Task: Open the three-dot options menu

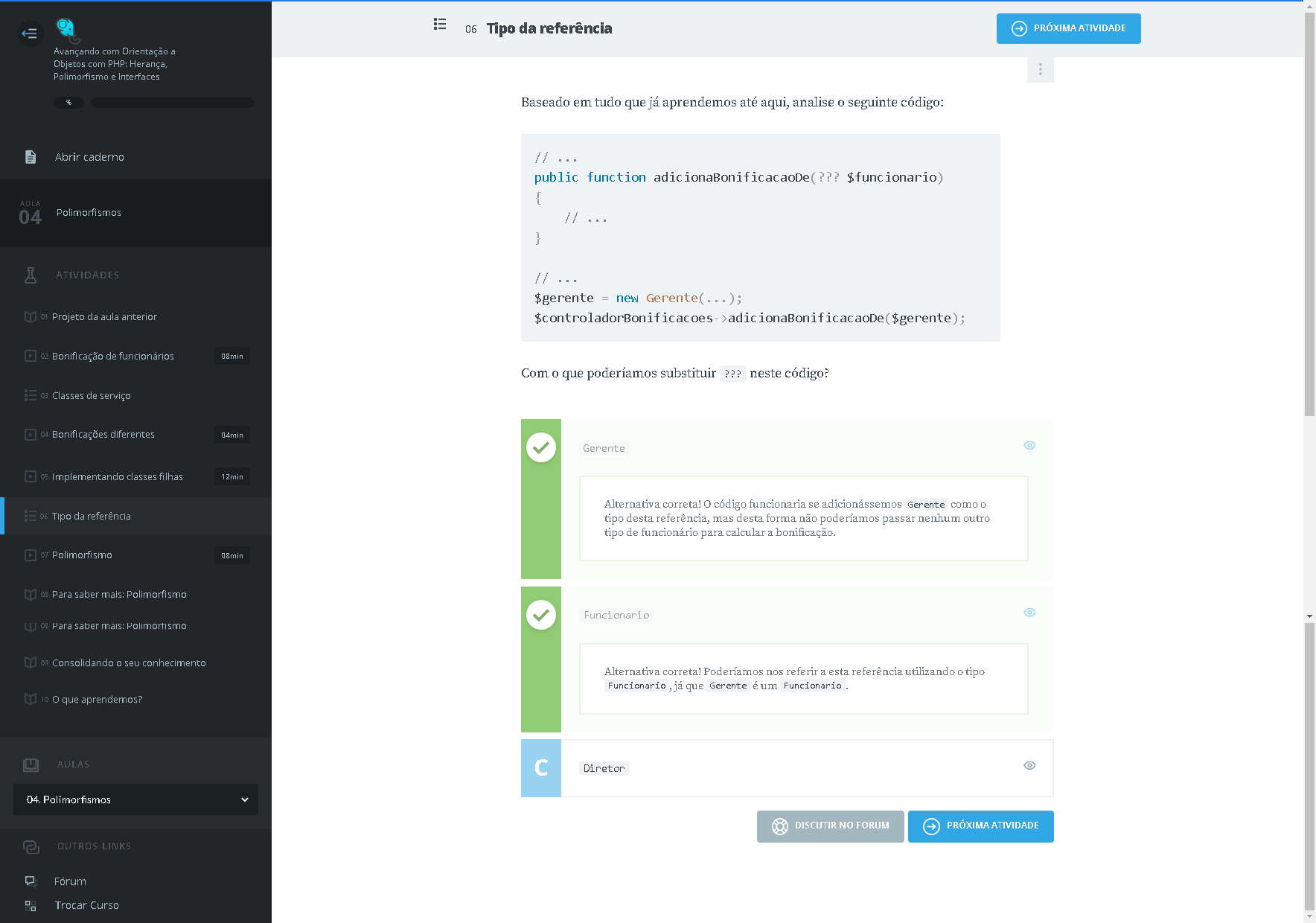Action: (x=1040, y=69)
